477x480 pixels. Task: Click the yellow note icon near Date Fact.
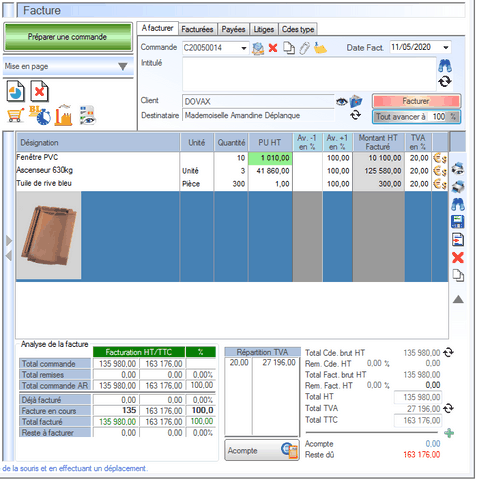pyautogui.click(x=320, y=48)
